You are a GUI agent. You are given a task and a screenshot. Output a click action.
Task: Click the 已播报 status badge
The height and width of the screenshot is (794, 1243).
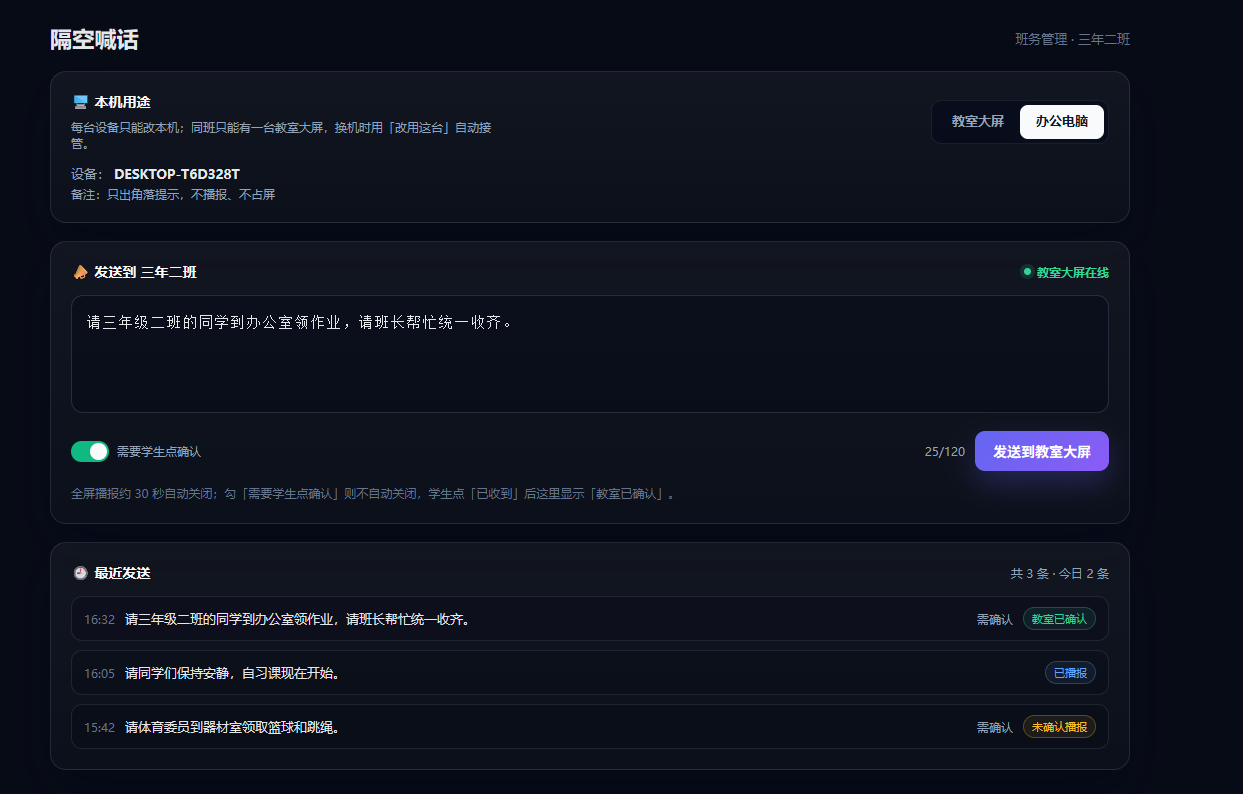(x=1070, y=673)
